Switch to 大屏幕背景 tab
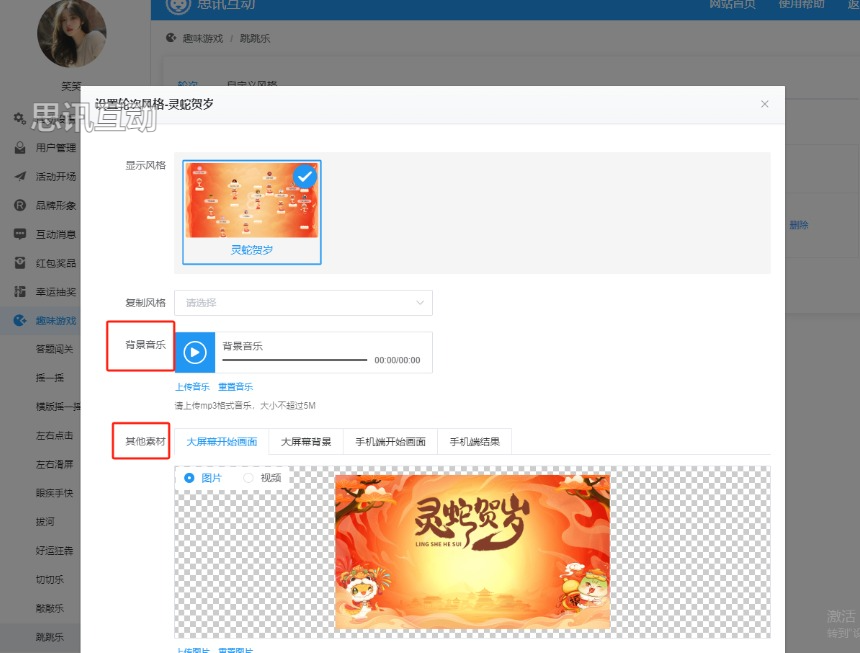 pos(306,441)
